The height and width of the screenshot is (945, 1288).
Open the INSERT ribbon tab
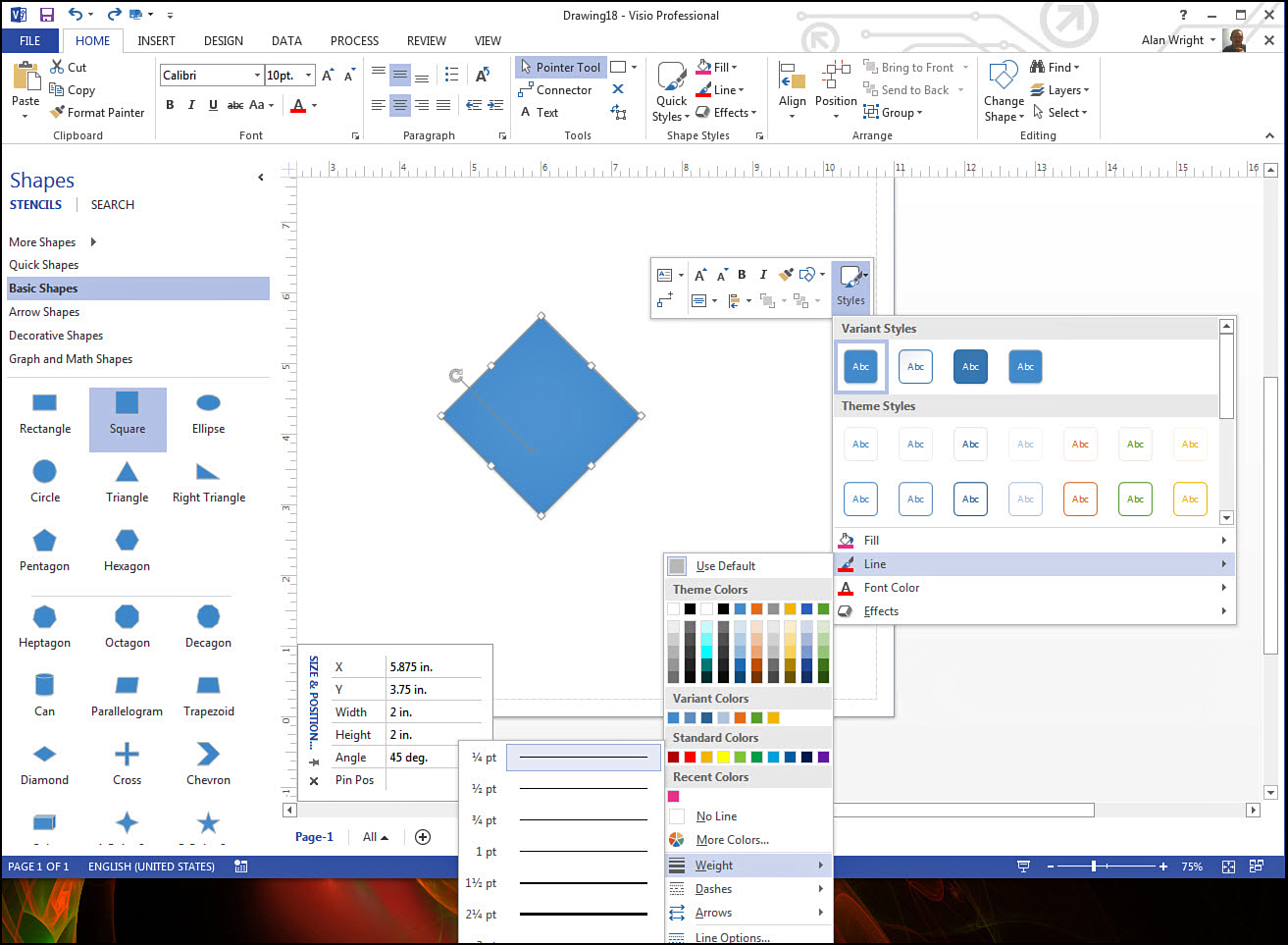[156, 40]
